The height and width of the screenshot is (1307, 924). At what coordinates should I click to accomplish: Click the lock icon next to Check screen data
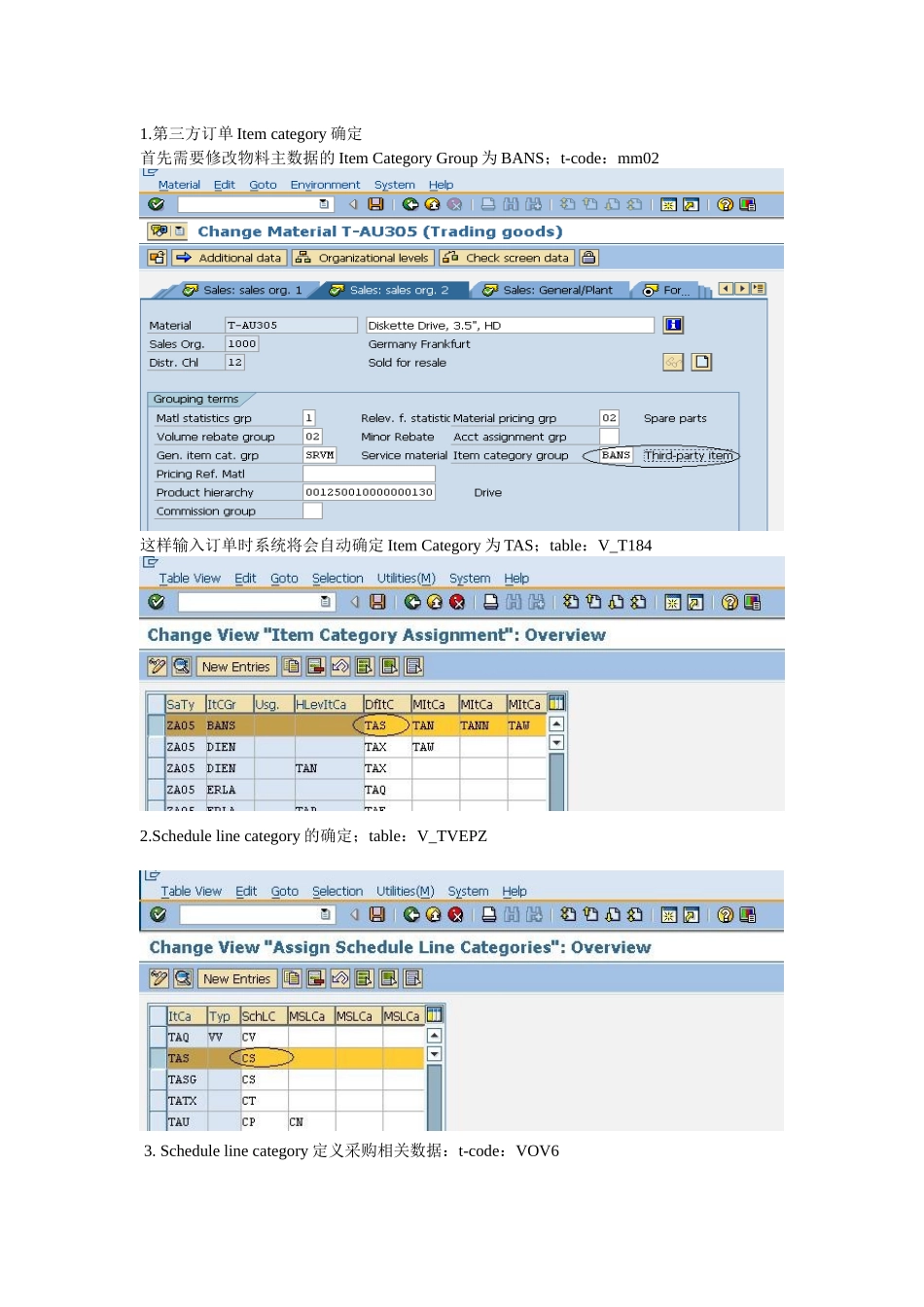[x=588, y=258]
